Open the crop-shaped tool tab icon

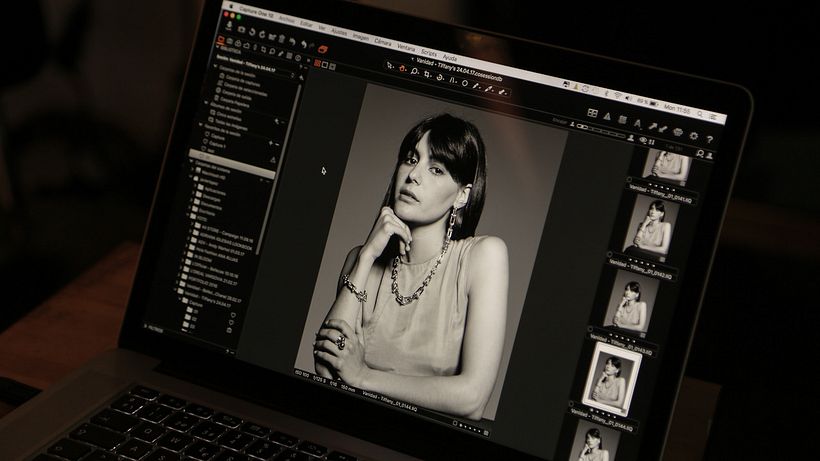pyautogui.click(x=263, y=49)
